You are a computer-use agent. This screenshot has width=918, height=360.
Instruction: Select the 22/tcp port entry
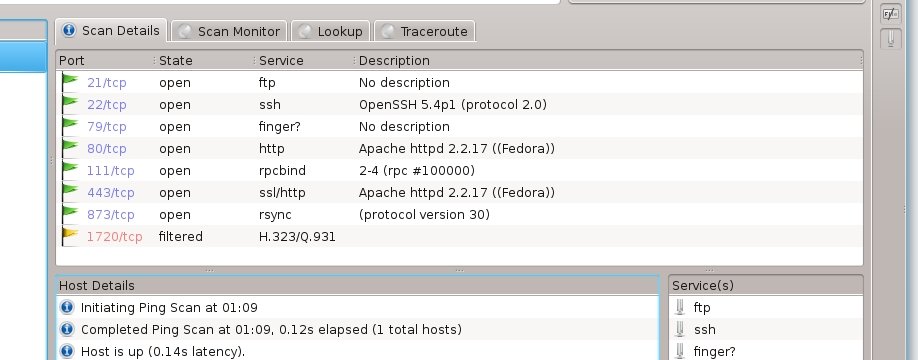point(107,105)
